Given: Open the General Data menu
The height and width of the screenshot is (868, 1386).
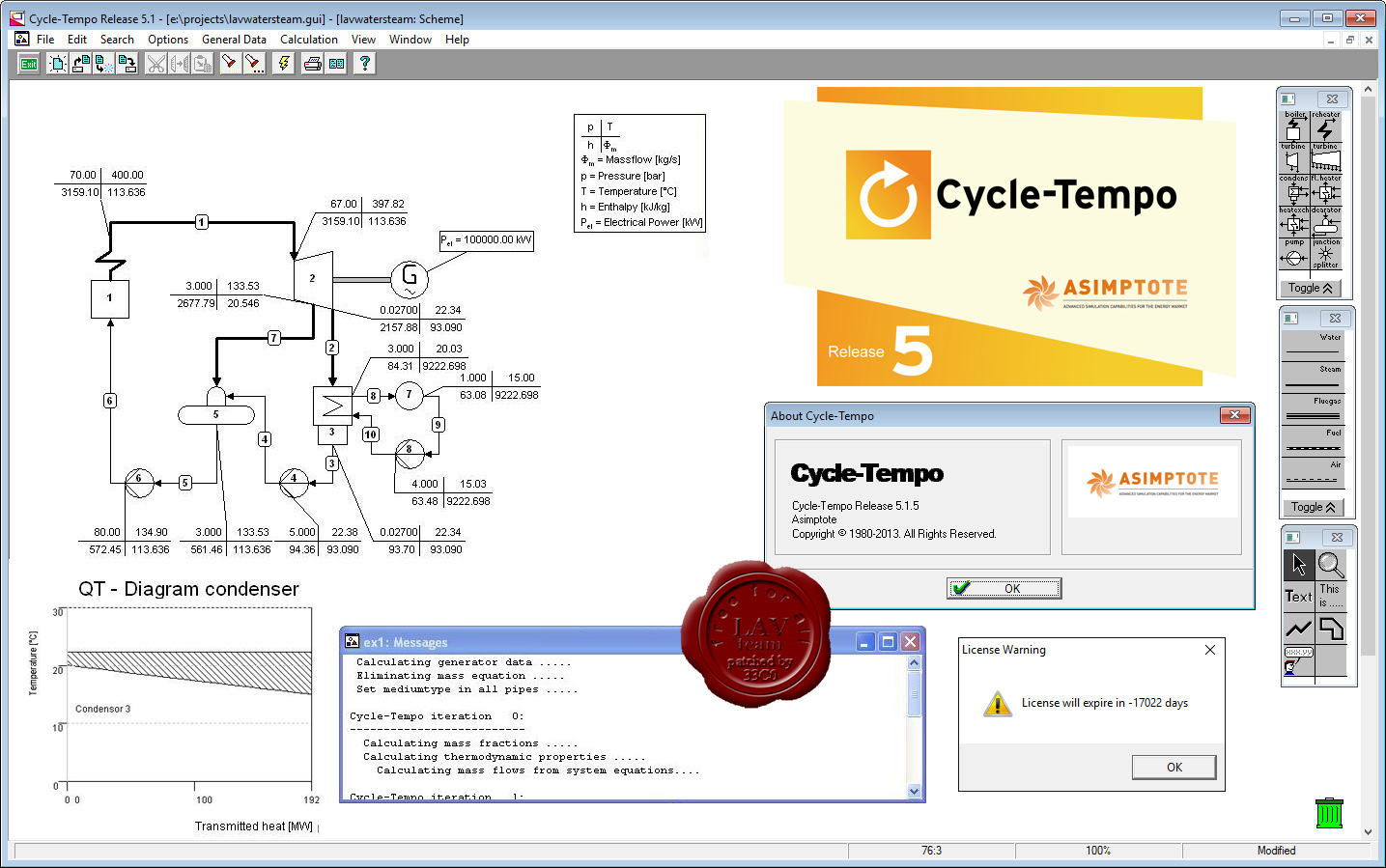Looking at the screenshot, I should coord(234,40).
